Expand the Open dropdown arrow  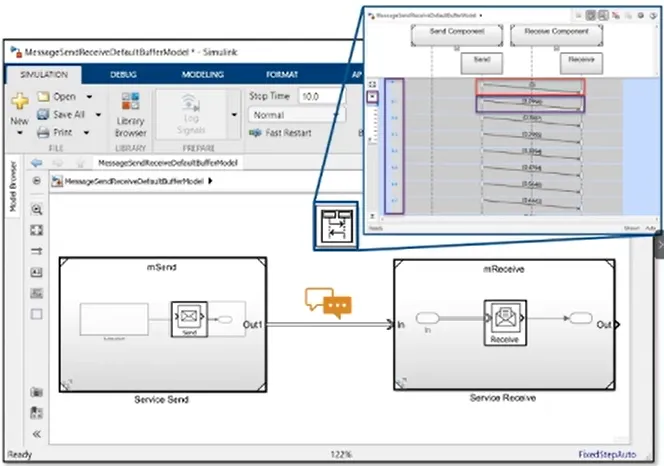[x=89, y=97]
